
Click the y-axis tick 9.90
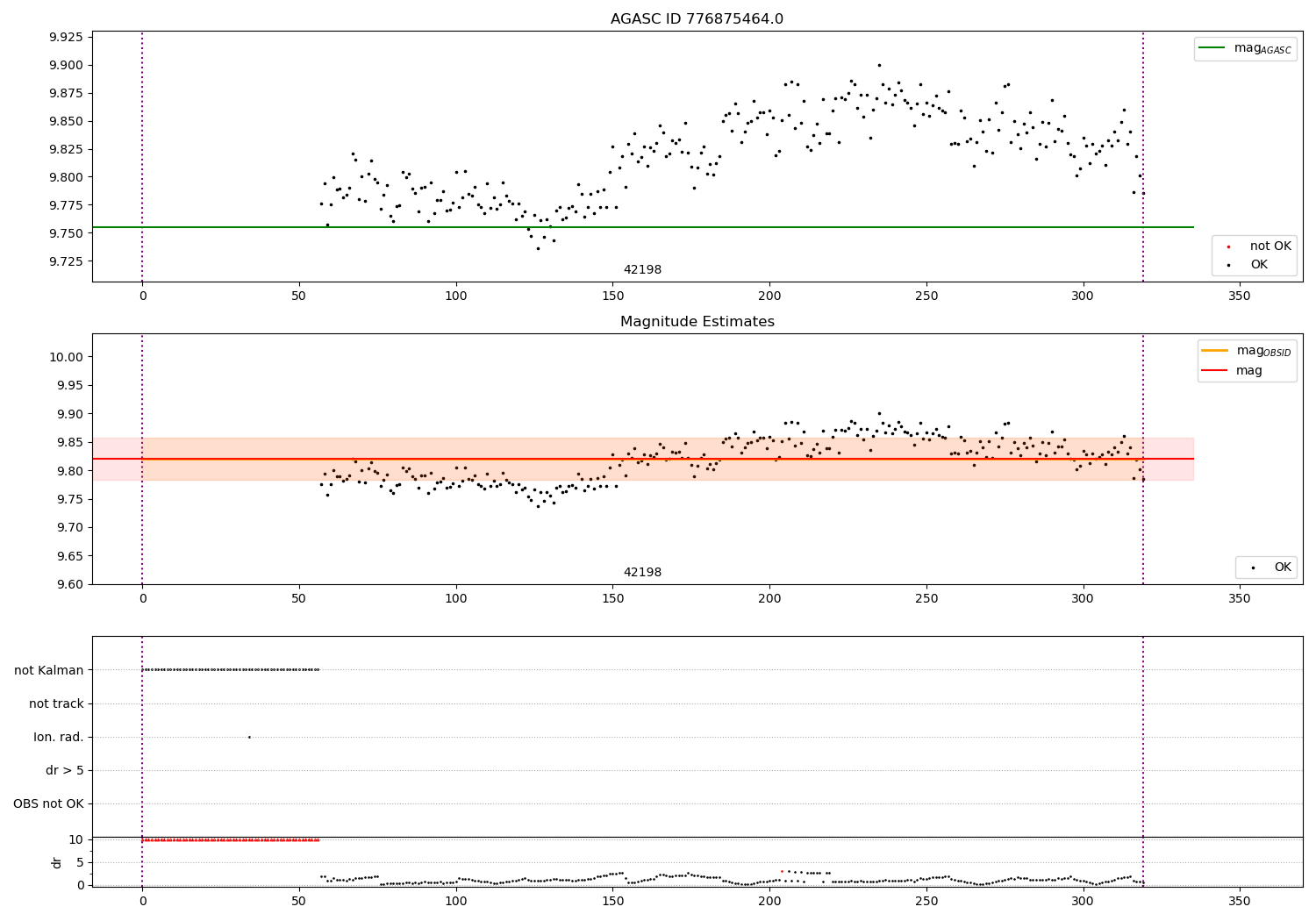click(x=70, y=414)
